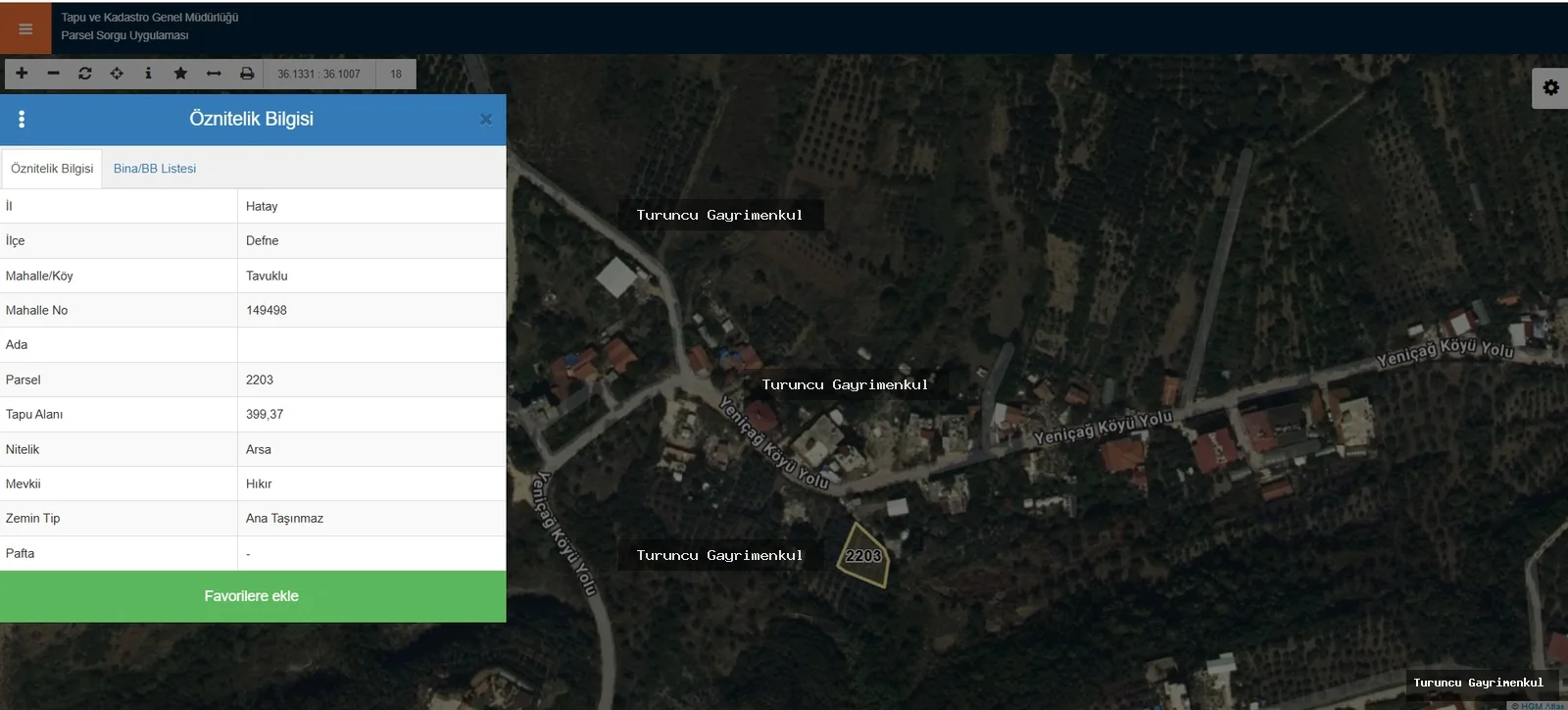Click the Favorilere ekle button
Image resolution: width=1568 pixels, height=710 pixels.
click(x=252, y=596)
